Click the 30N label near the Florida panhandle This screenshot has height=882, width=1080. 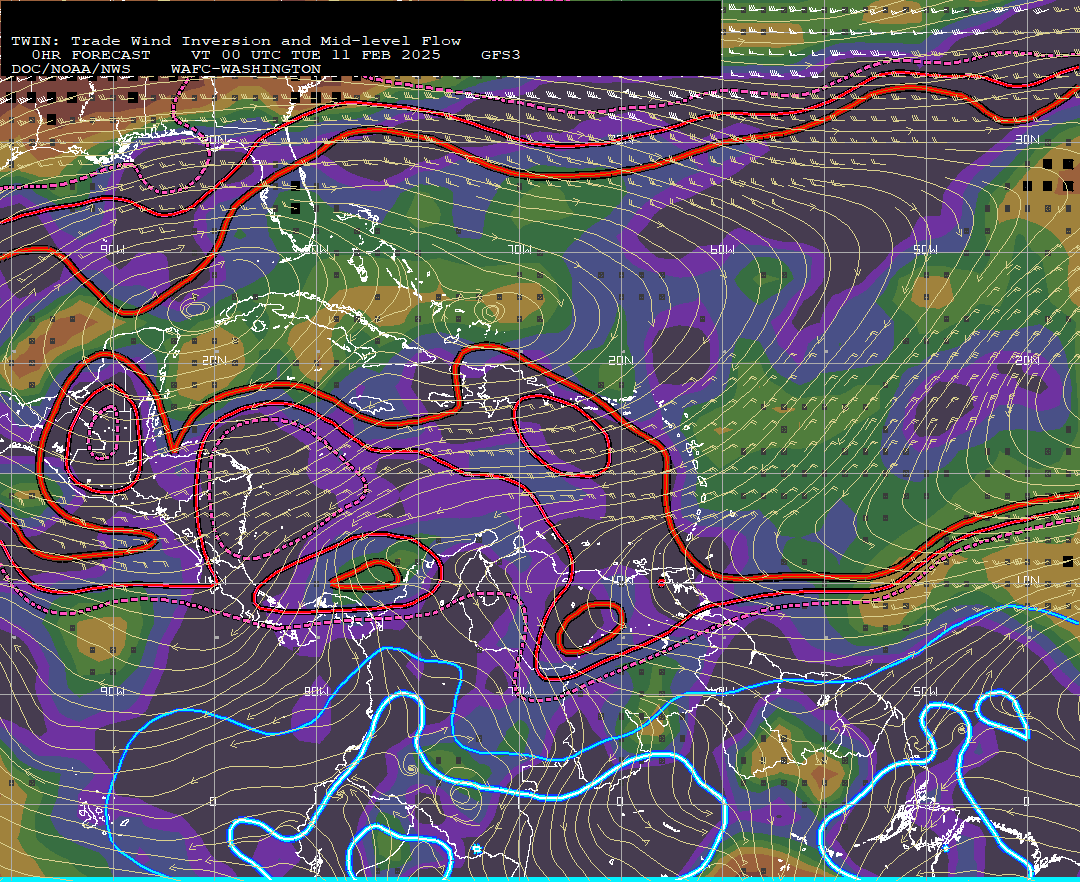tap(214, 140)
